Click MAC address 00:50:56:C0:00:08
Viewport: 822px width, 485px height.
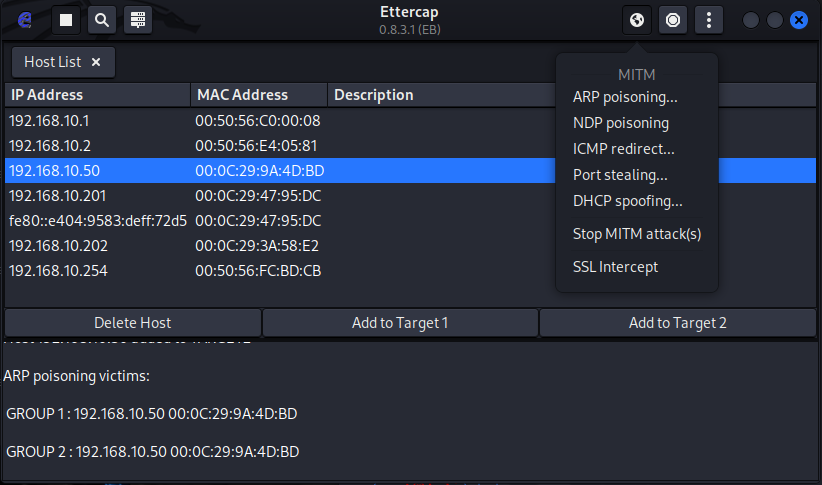[x=258, y=121]
